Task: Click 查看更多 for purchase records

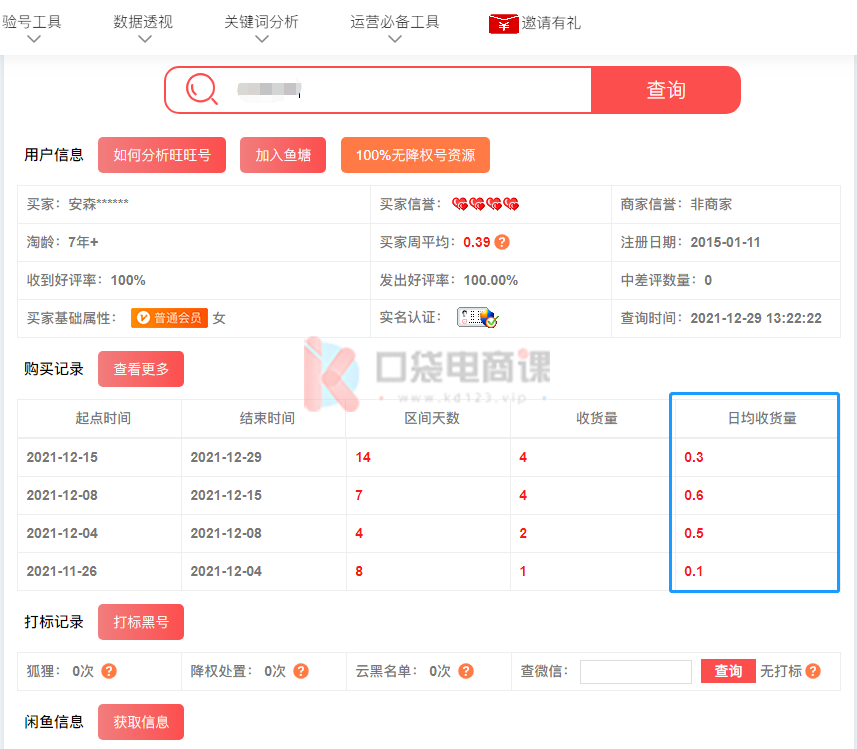Action: click(141, 369)
